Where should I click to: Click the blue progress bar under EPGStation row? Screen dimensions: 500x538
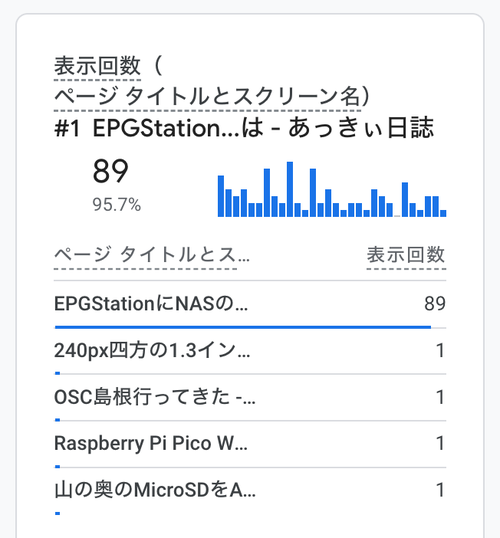click(243, 327)
